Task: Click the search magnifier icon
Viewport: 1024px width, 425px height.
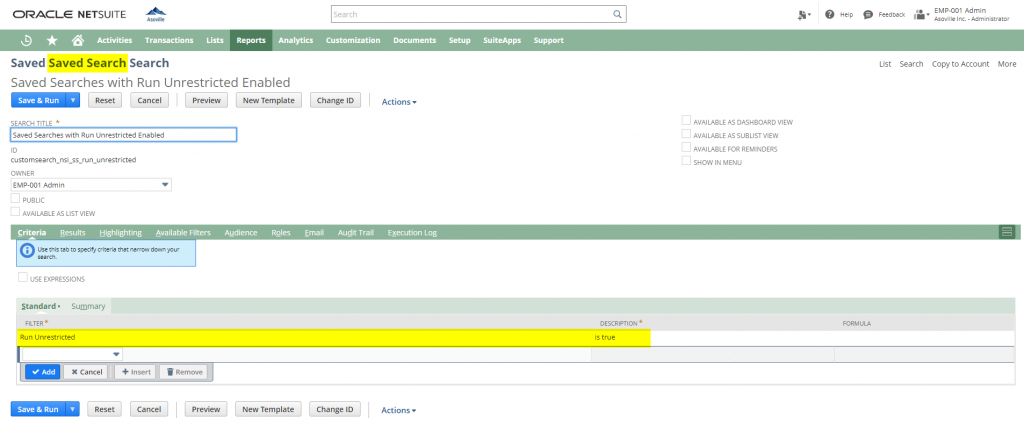Action: coord(617,14)
